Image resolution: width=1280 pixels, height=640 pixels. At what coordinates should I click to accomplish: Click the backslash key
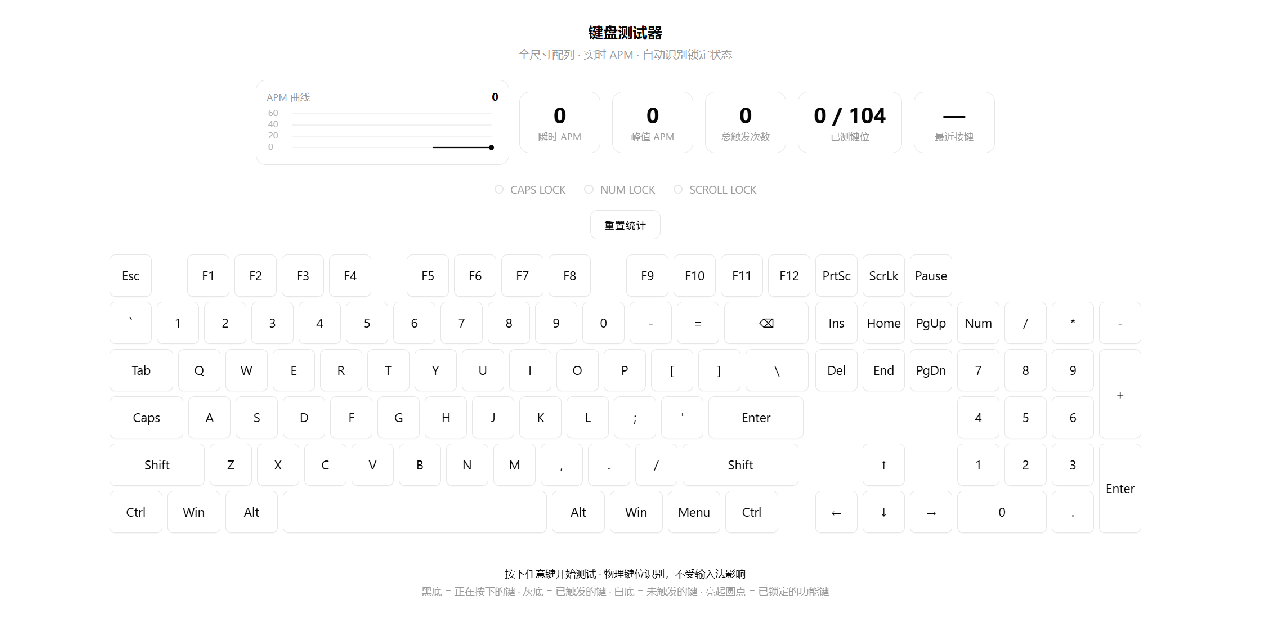(777, 370)
